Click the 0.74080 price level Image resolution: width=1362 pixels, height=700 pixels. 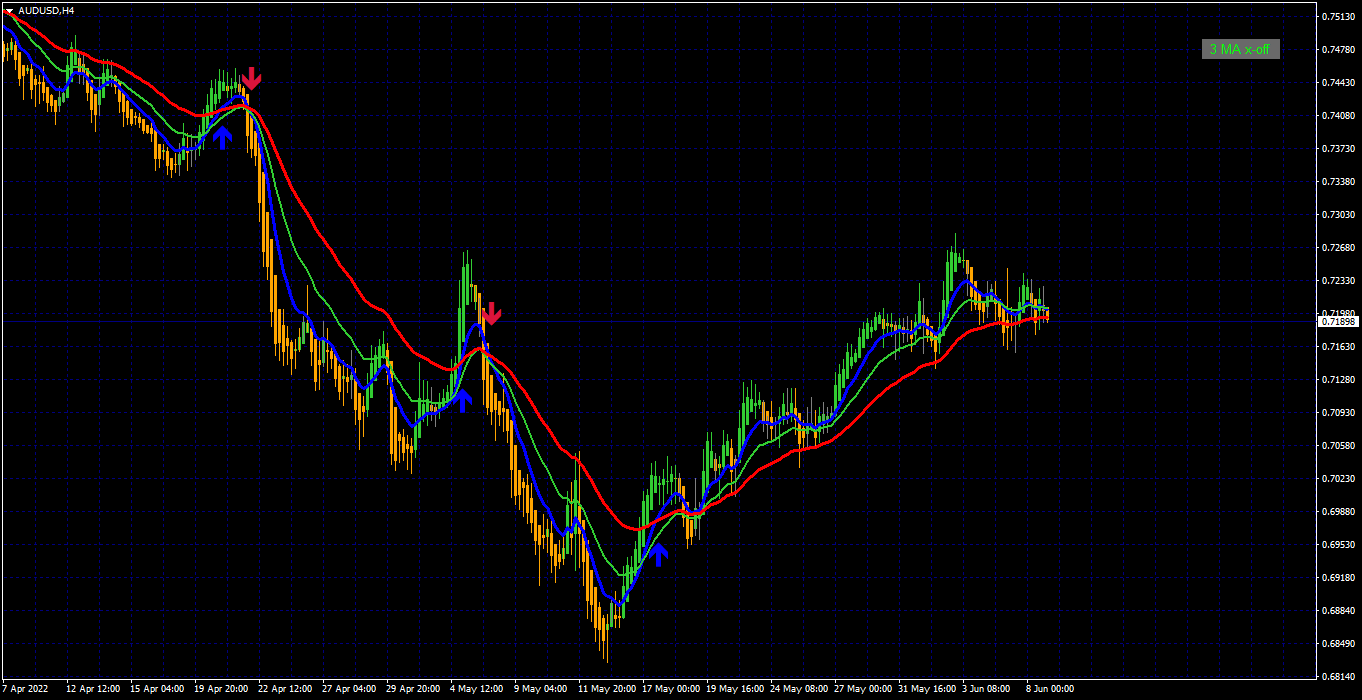(x=1338, y=115)
